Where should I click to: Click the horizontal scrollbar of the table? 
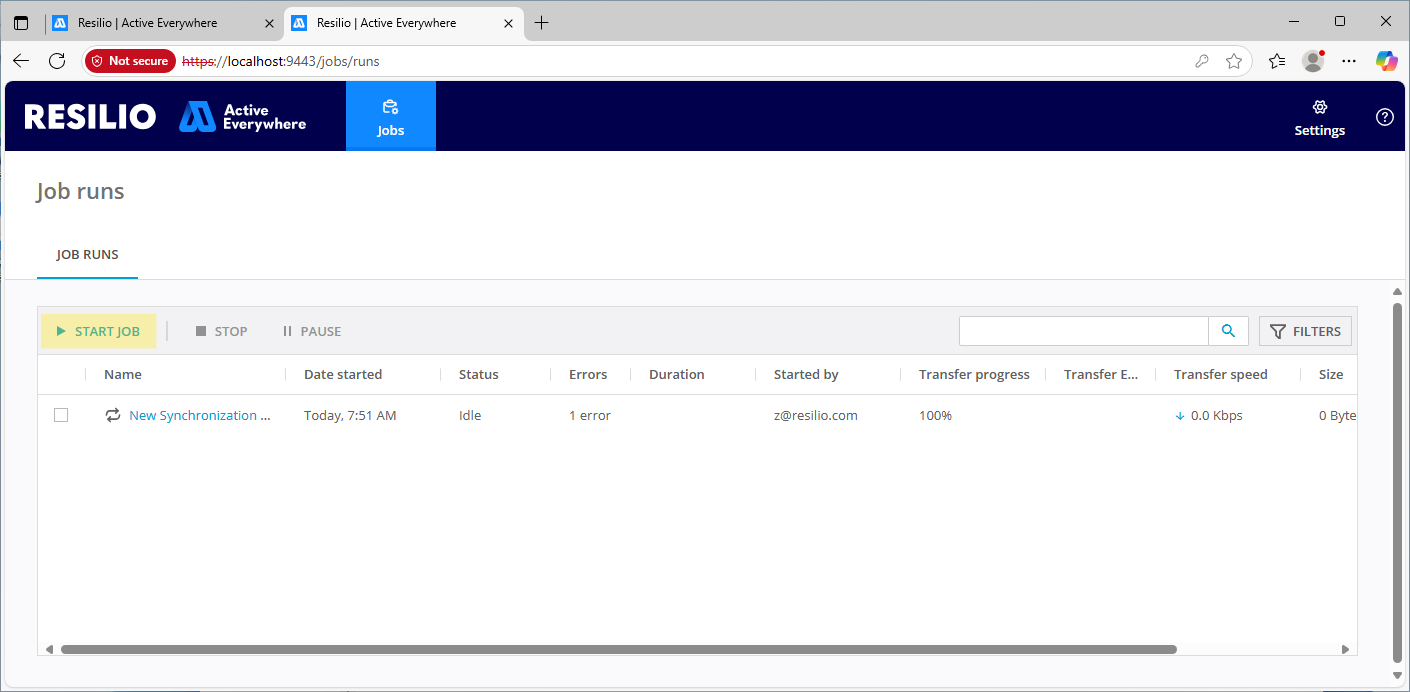[x=618, y=649]
